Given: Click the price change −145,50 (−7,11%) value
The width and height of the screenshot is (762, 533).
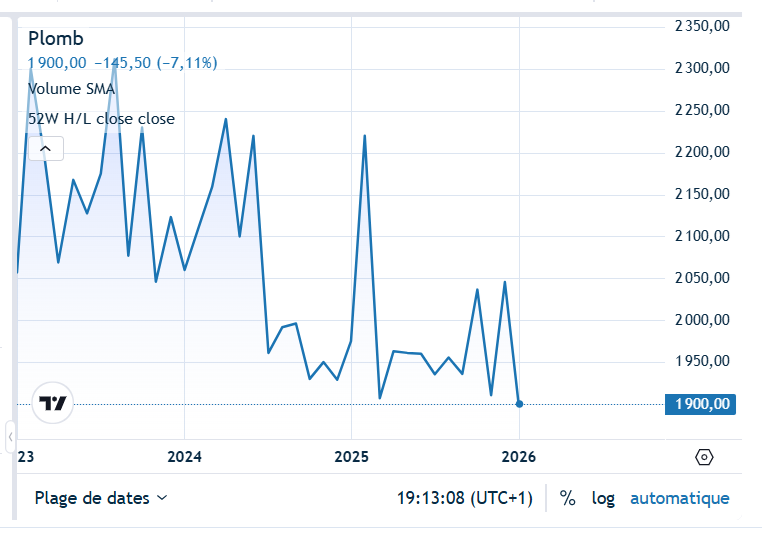Looking at the screenshot, I should (x=156, y=63).
